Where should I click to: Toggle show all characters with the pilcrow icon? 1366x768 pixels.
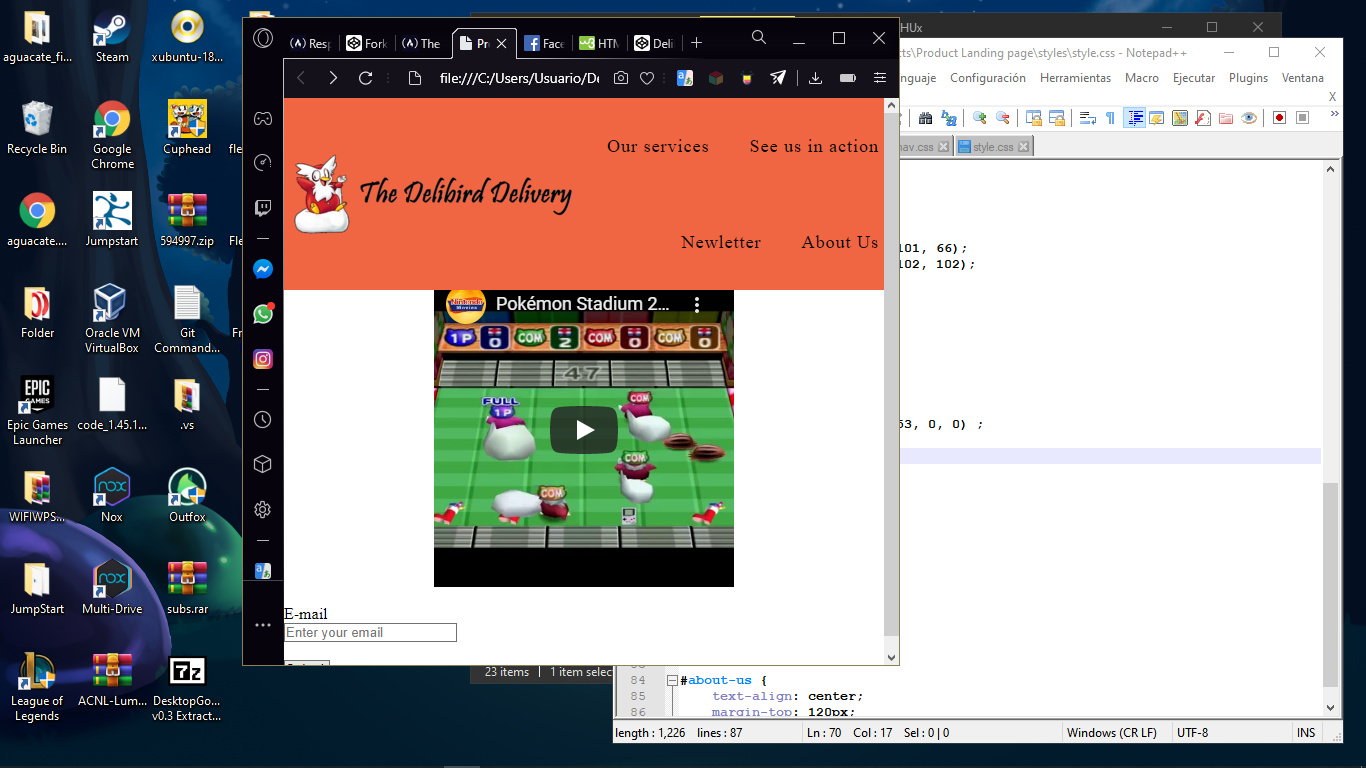coord(1111,117)
